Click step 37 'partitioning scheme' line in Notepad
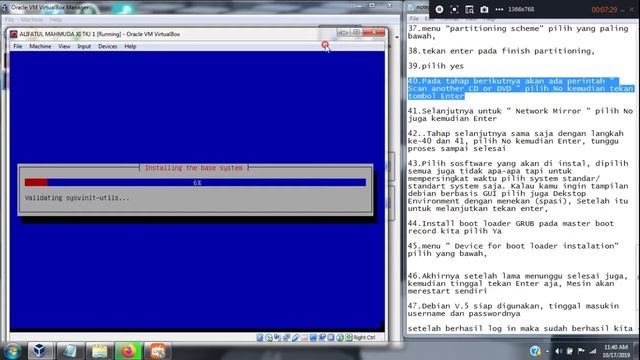 pyautogui.click(x=518, y=32)
